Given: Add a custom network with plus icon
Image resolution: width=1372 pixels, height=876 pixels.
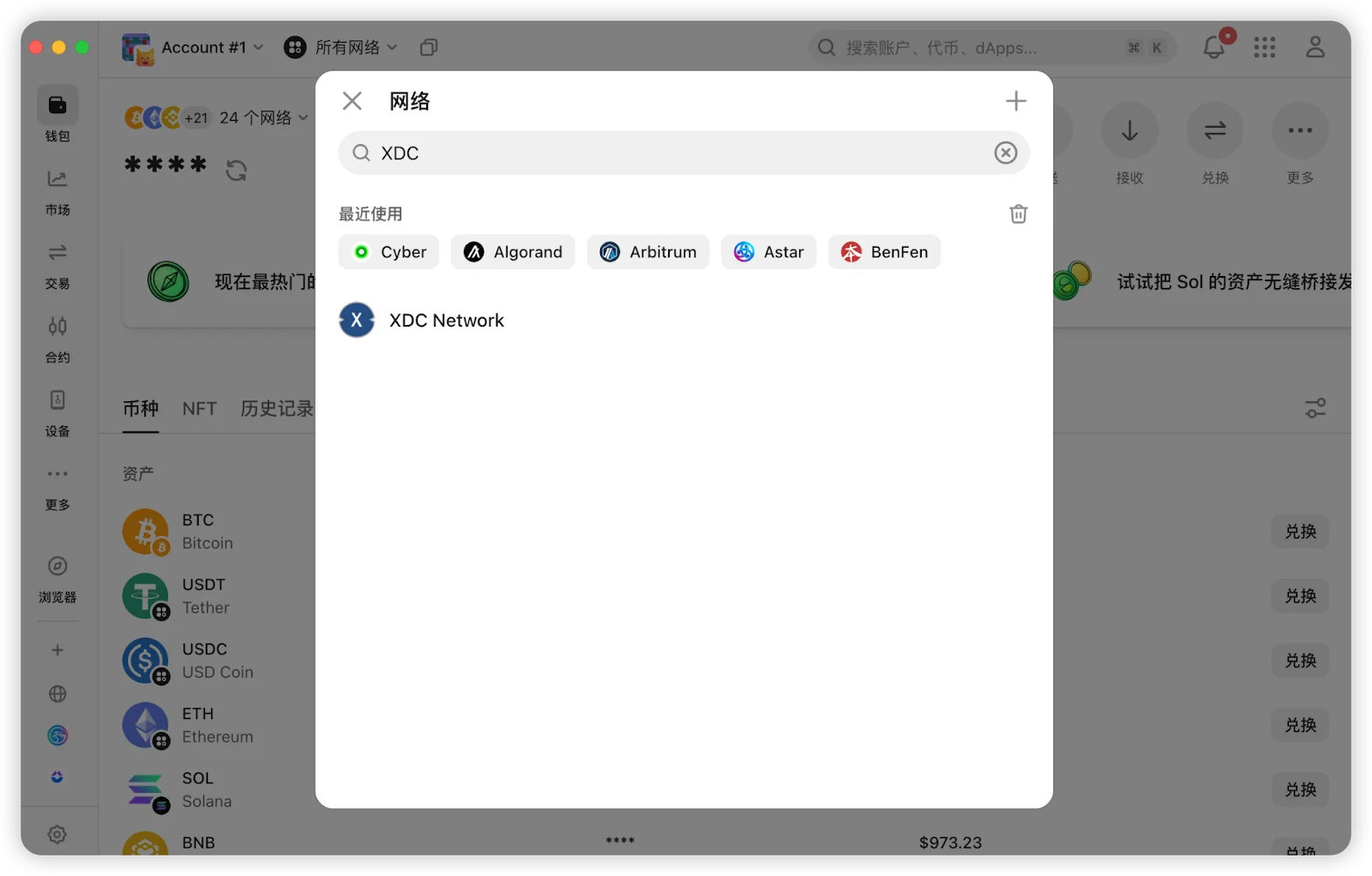Looking at the screenshot, I should click(x=1015, y=101).
